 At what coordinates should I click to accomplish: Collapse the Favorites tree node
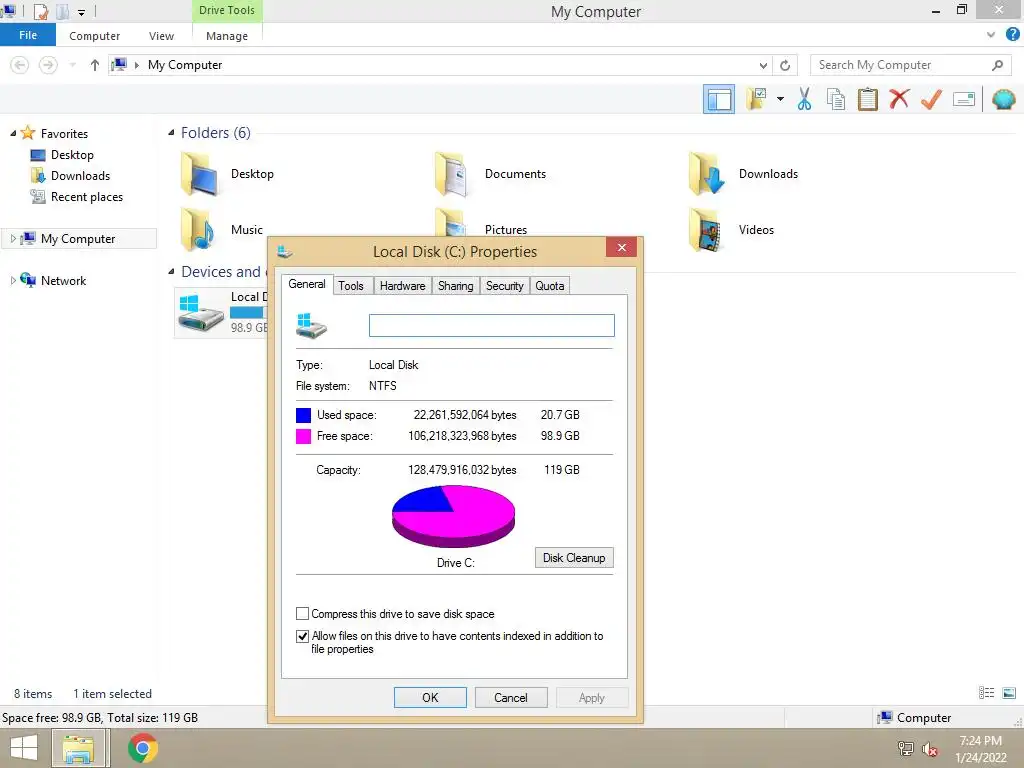point(13,133)
